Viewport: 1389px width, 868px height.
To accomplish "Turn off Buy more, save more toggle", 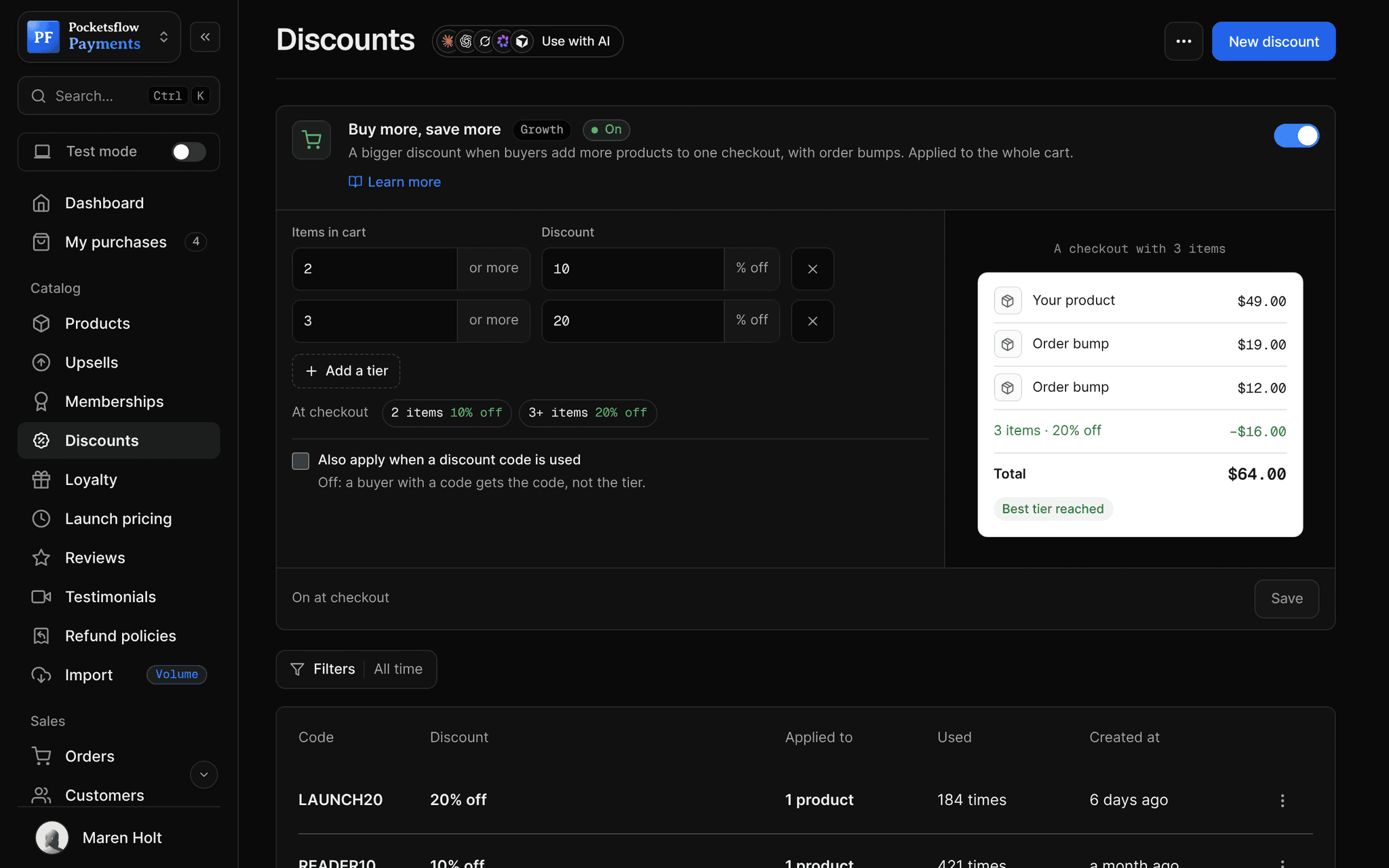I will 1296,136.
